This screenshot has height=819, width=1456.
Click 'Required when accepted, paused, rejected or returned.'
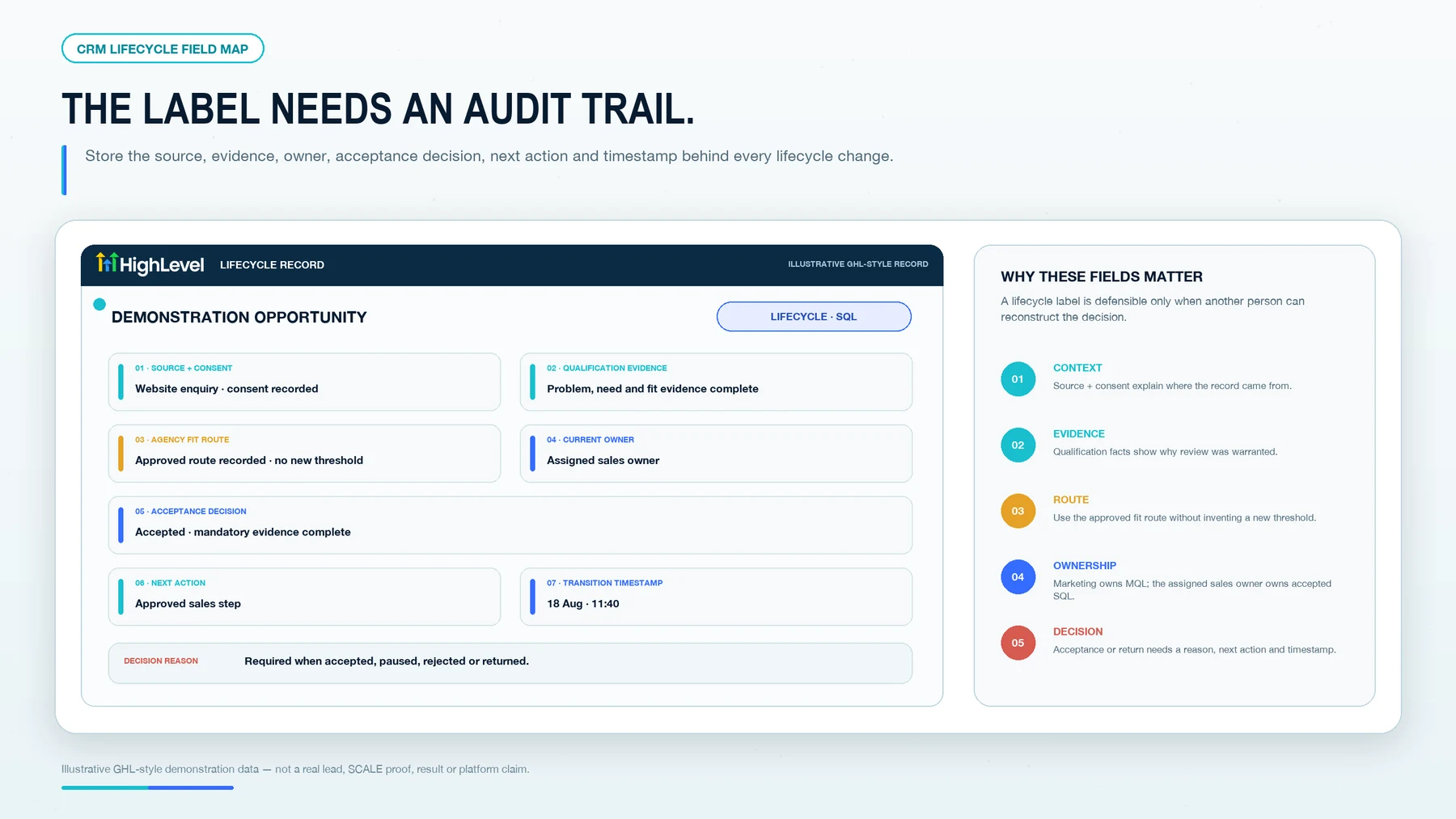pyautogui.click(x=387, y=661)
